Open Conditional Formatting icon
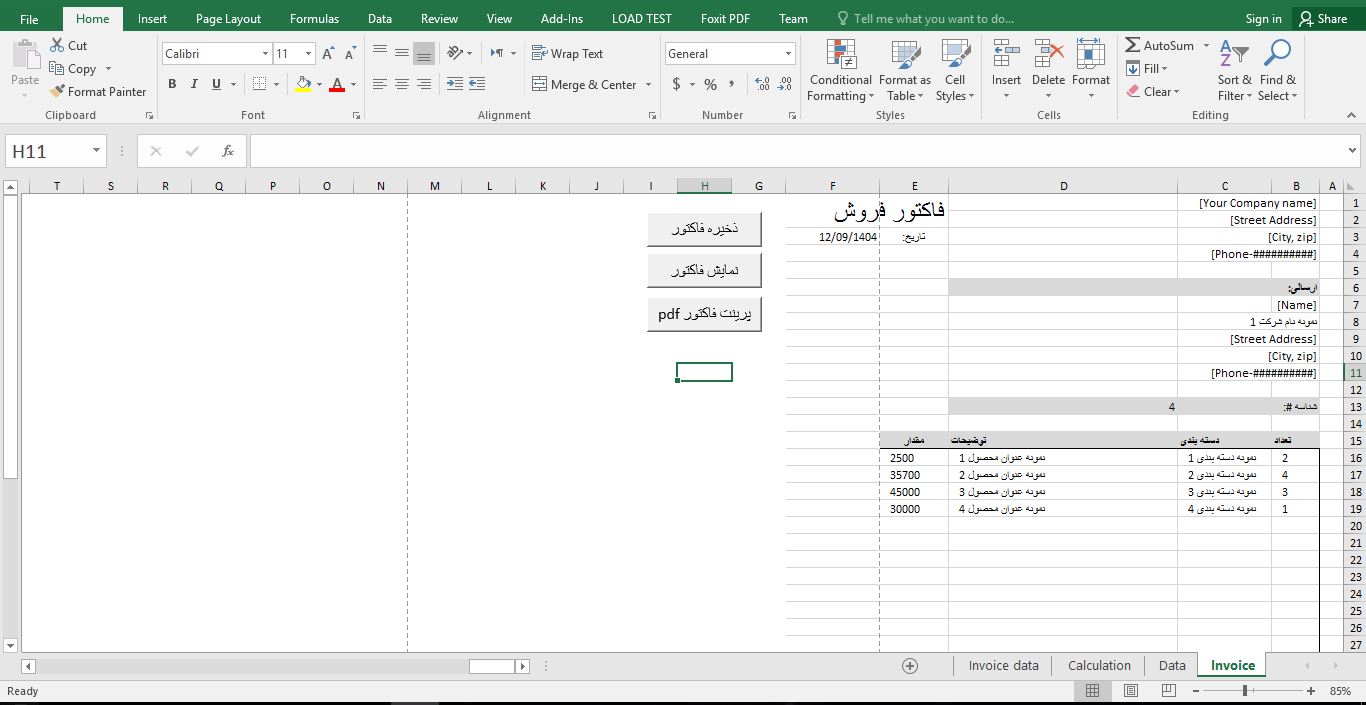 842,55
